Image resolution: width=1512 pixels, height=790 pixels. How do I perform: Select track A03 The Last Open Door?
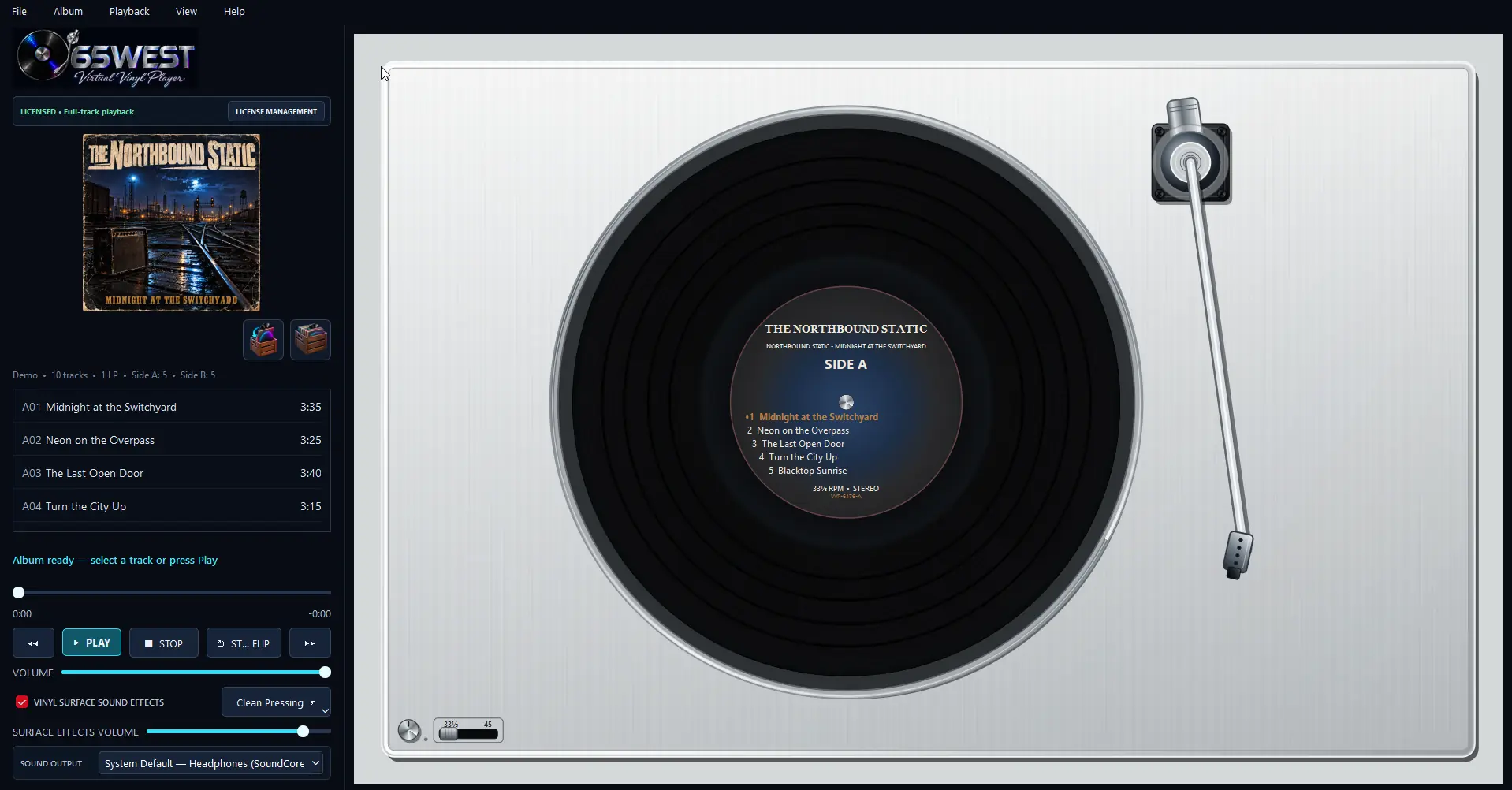coord(172,473)
